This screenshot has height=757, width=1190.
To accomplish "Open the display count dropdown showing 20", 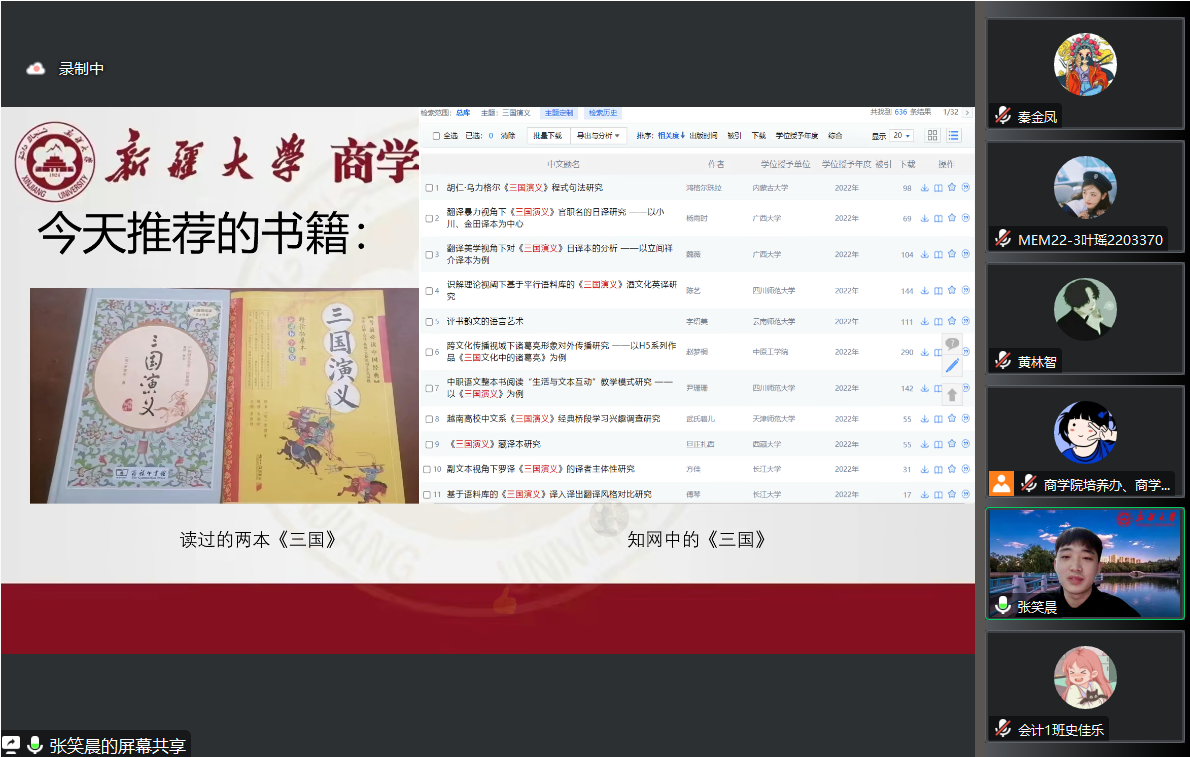I will click(x=901, y=136).
